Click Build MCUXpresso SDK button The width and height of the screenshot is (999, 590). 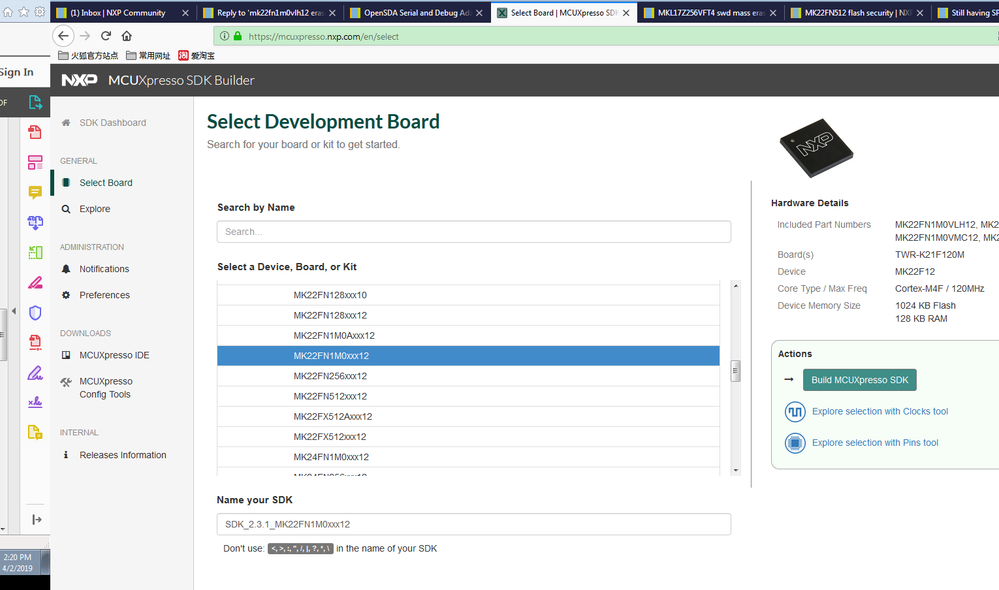pos(859,380)
